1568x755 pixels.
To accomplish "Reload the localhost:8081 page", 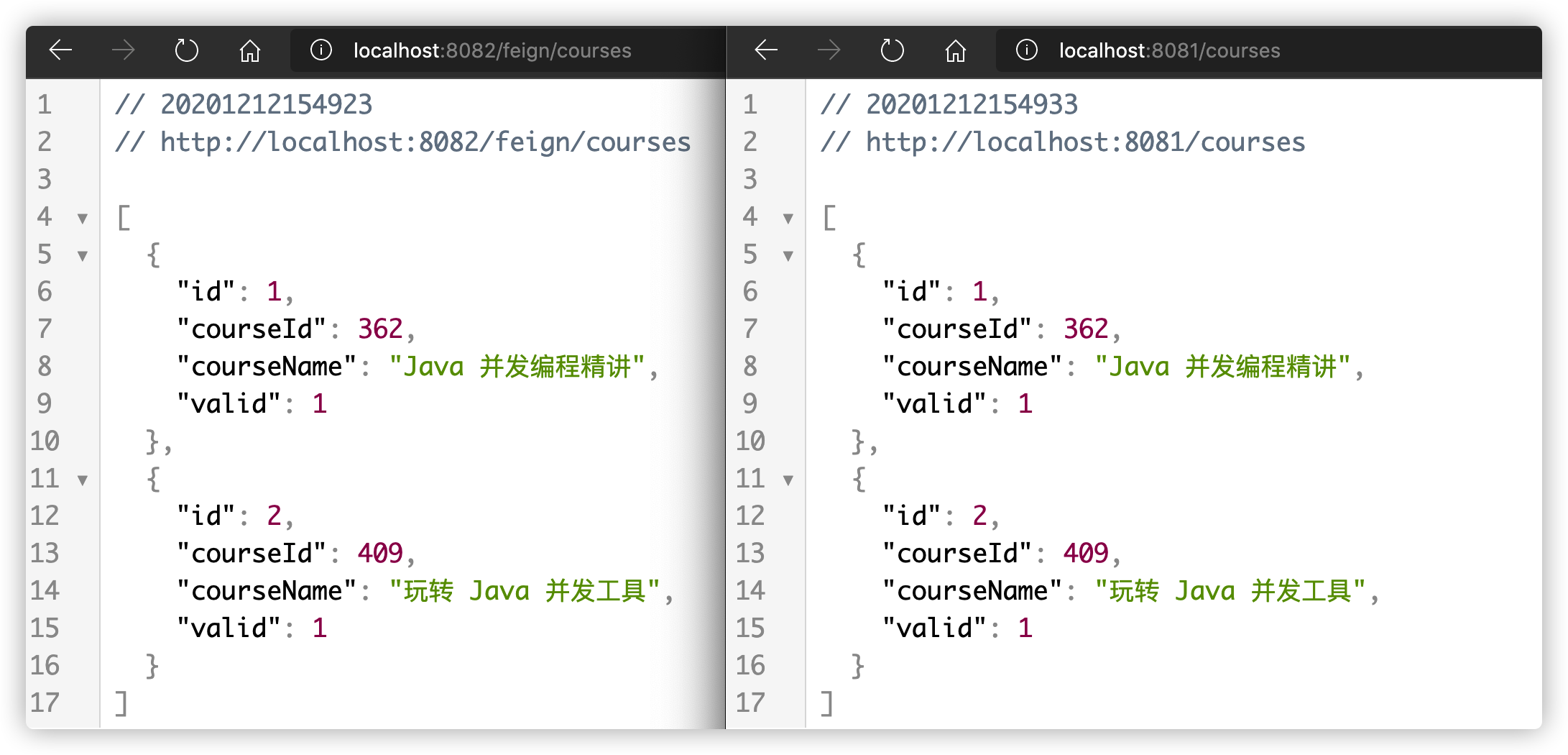I will click(893, 50).
